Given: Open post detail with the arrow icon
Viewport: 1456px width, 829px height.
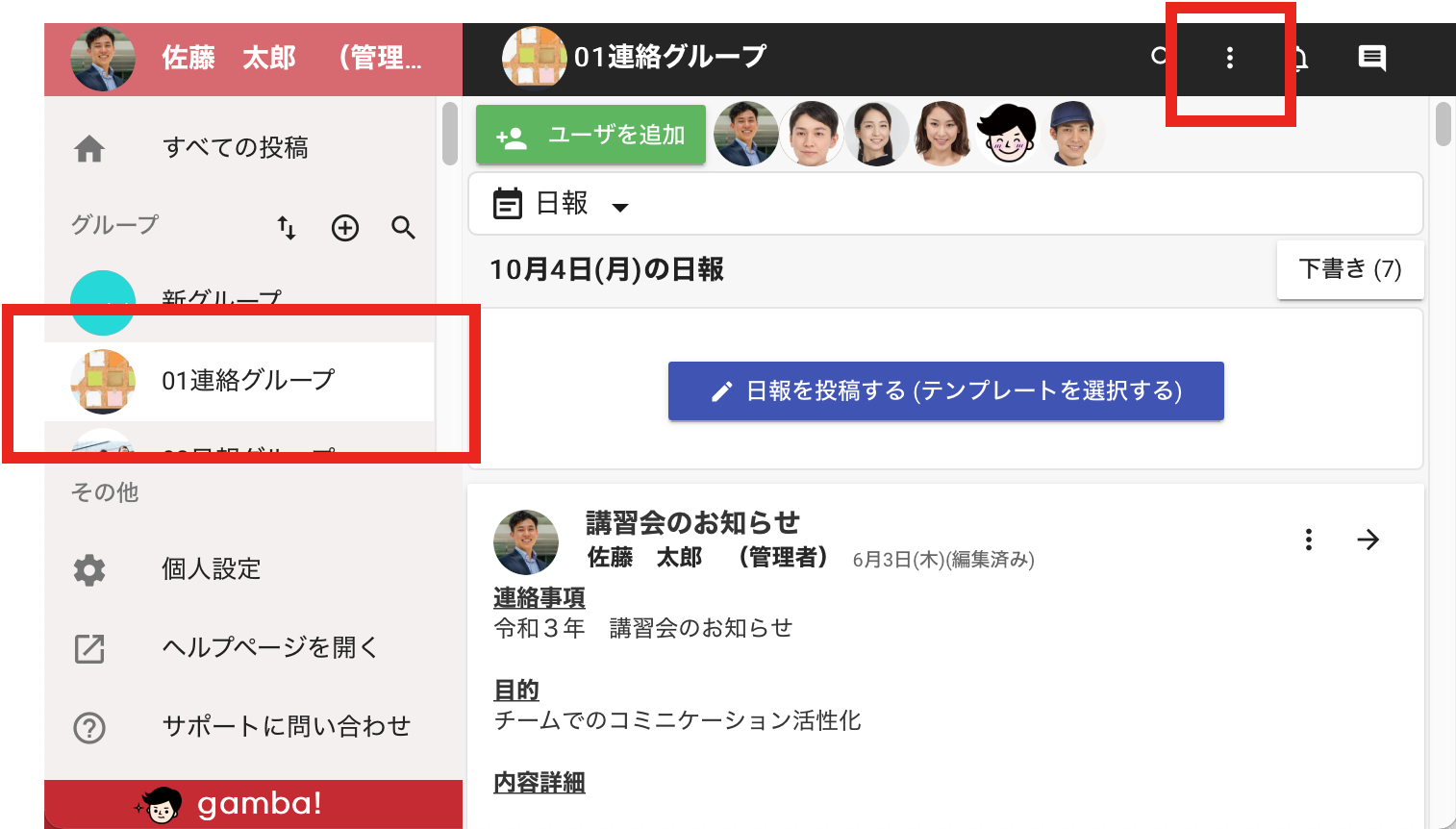Looking at the screenshot, I should 1368,540.
